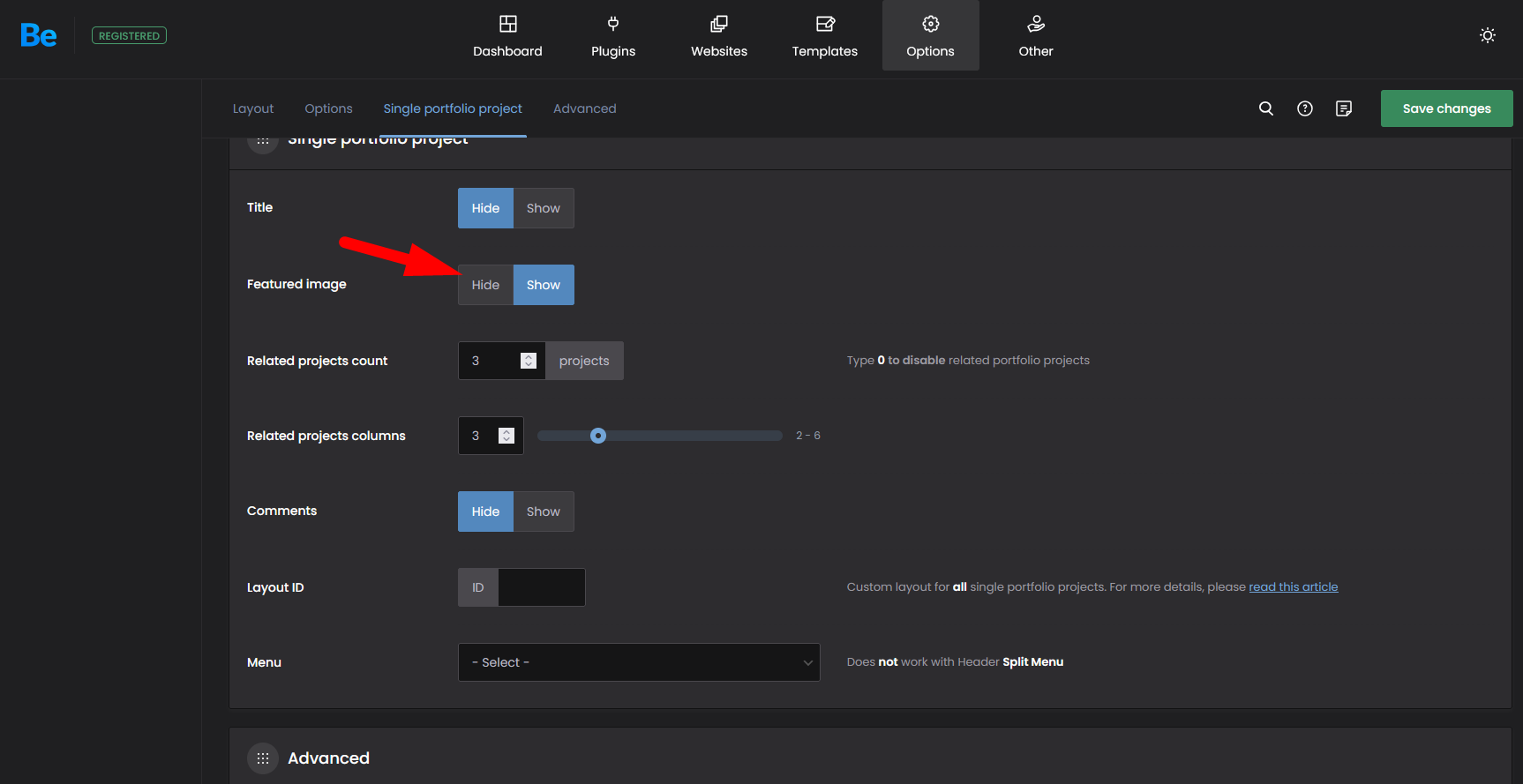Screen dimensions: 1523x784
Task: Click the Save changes button
Action: (1446, 108)
